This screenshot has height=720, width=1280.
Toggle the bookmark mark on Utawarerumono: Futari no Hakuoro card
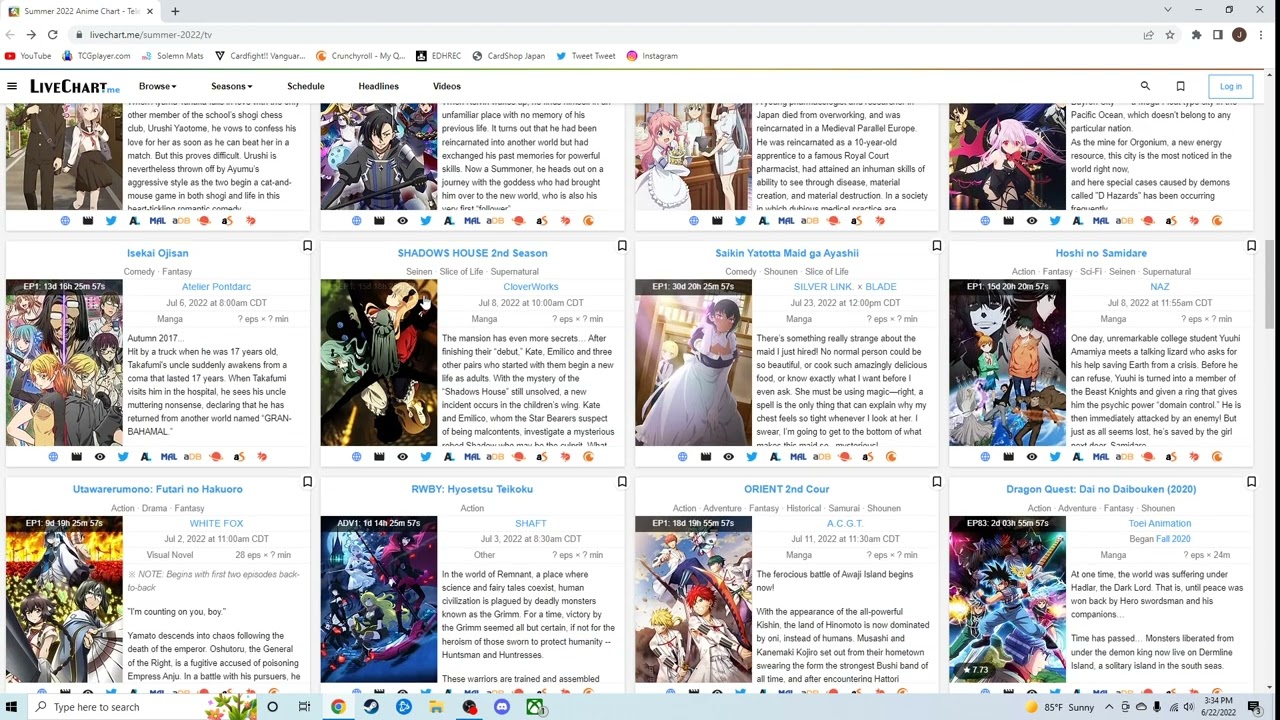pos(307,482)
